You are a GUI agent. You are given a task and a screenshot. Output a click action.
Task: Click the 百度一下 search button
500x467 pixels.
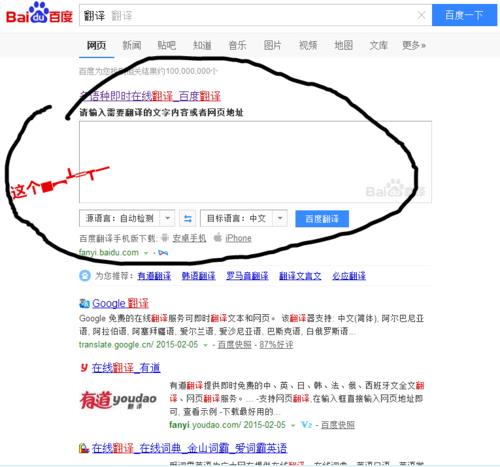click(464, 15)
